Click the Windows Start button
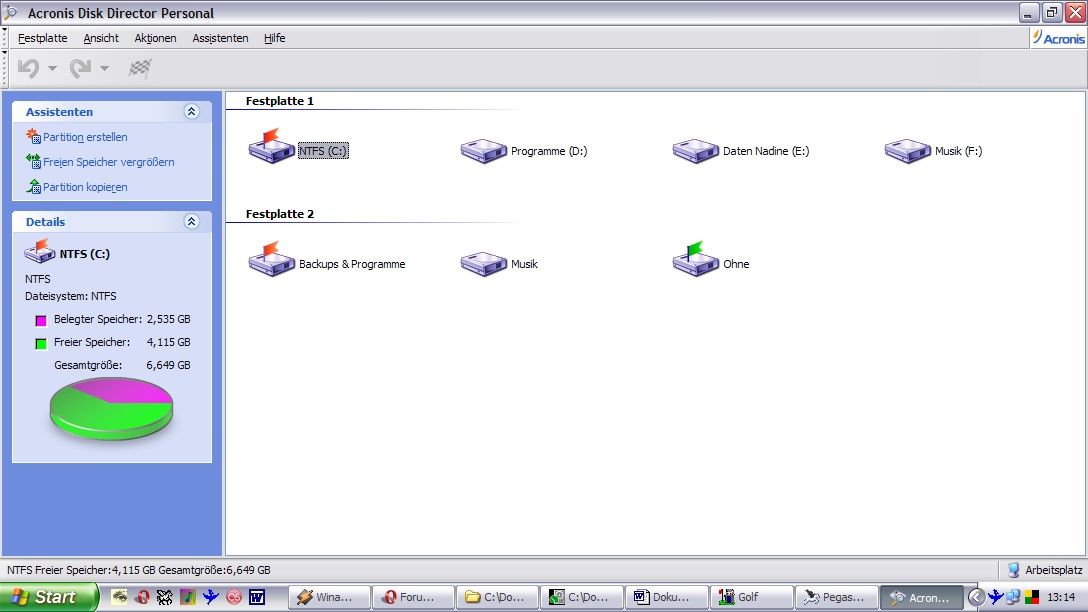 tap(49, 597)
